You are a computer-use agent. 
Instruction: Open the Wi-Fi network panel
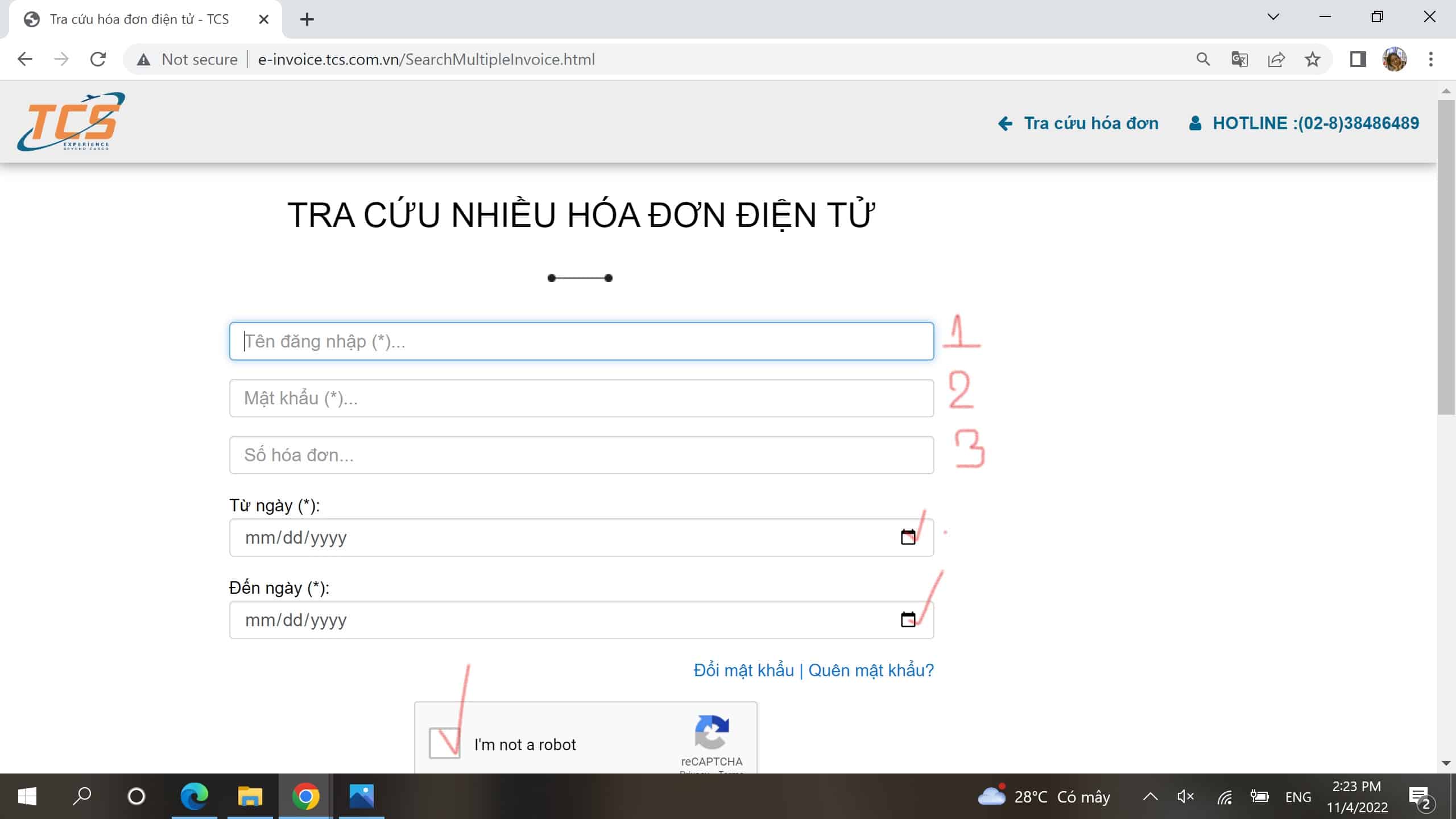pos(1225,797)
